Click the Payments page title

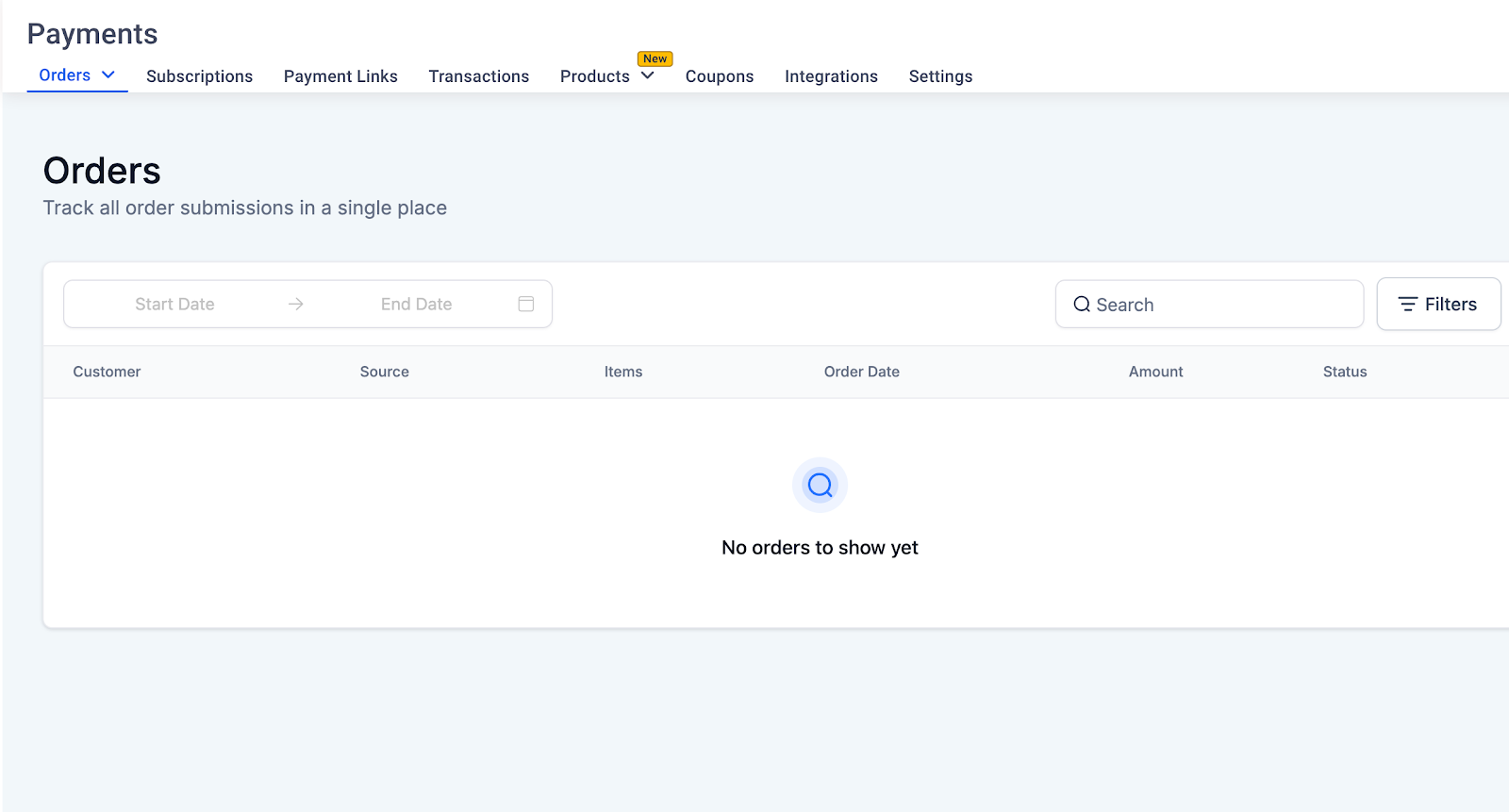[92, 34]
